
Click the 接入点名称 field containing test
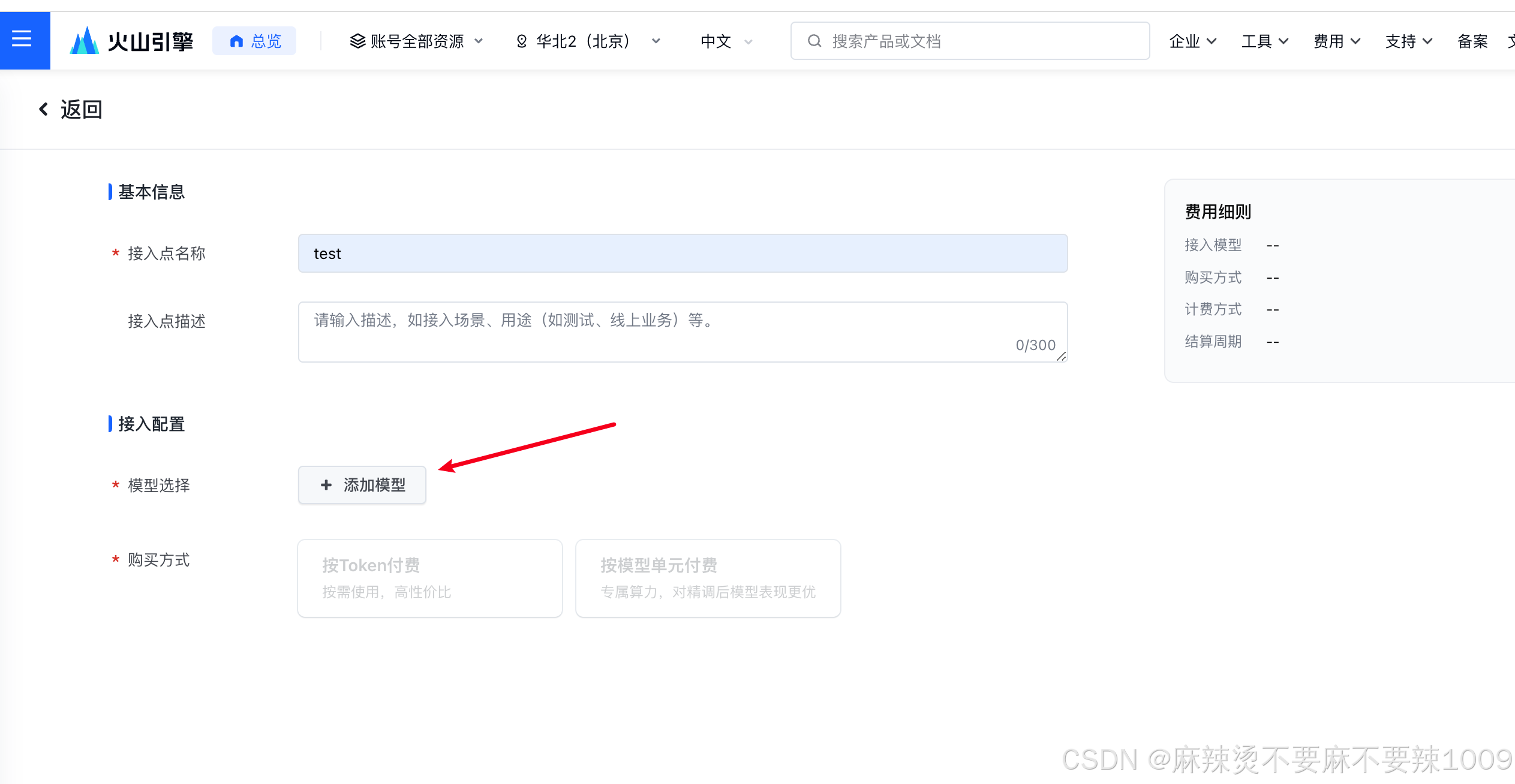(x=683, y=253)
